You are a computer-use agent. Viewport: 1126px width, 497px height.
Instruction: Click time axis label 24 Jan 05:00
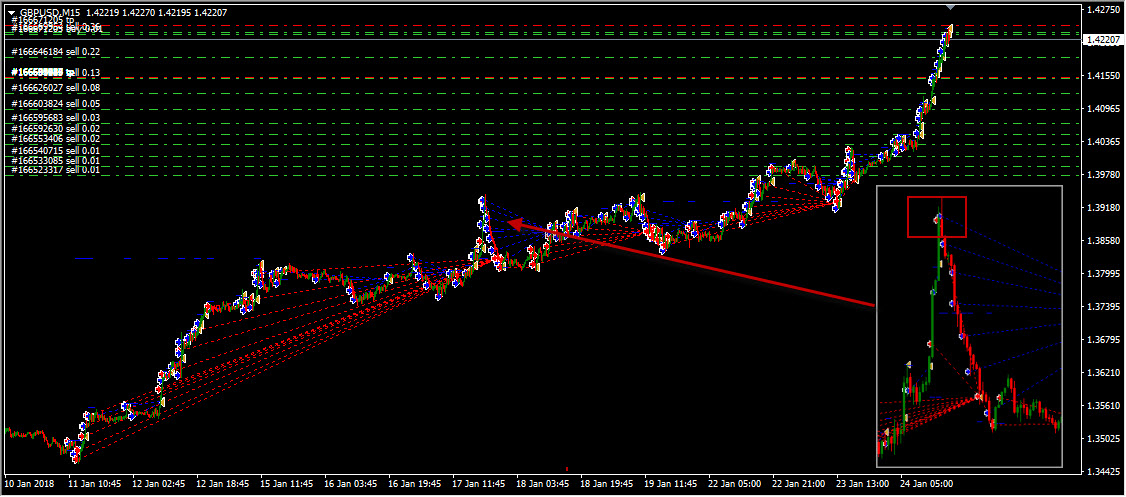pos(927,485)
